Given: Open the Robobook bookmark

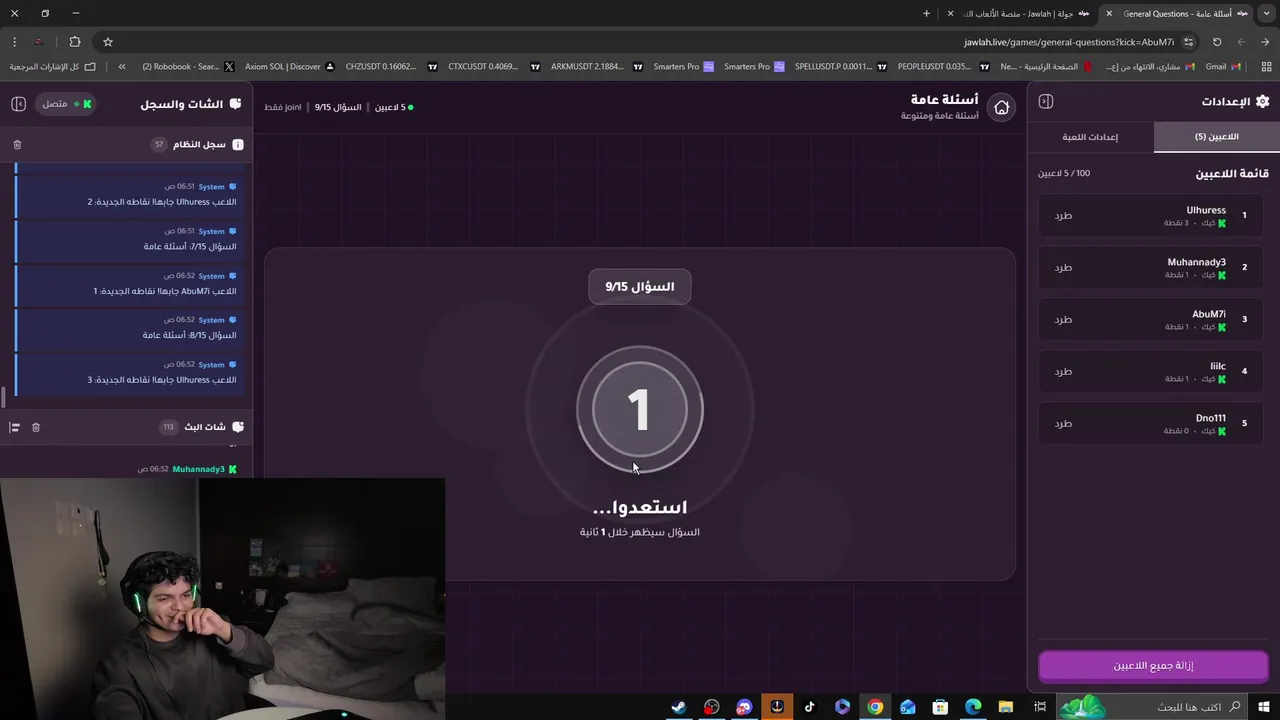Looking at the screenshot, I should click(x=188, y=67).
